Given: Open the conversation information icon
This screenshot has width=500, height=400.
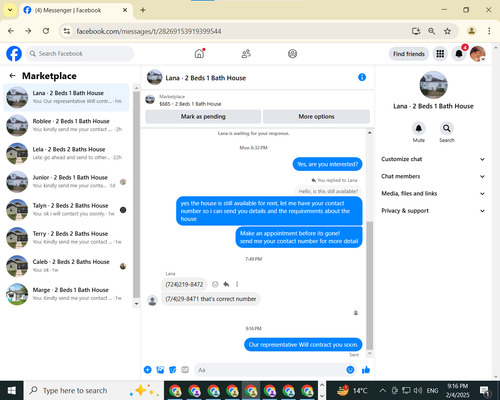Looking at the screenshot, I should [362, 77].
